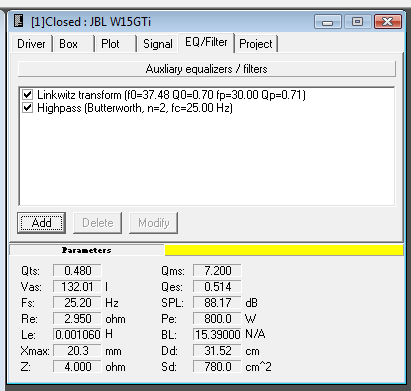Select the Highpass Butterworth fc=25.00 Hz entry

coord(135,108)
